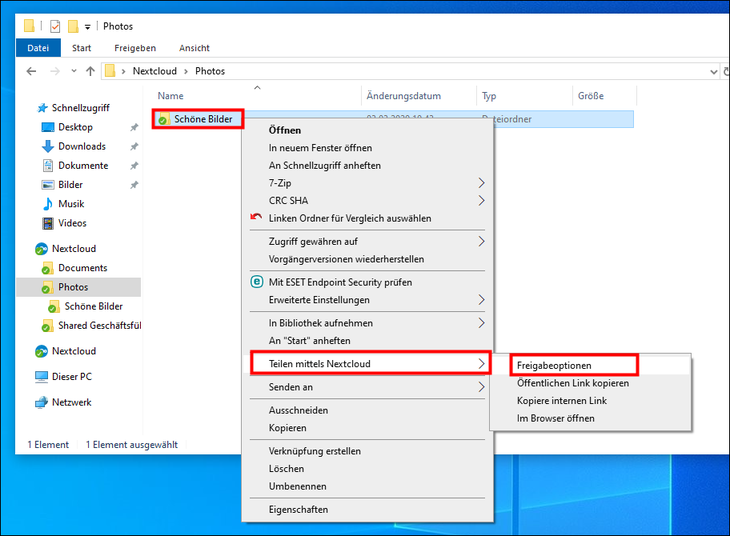This screenshot has width=730, height=536.
Task: Click the Musik note icon
Action: point(48,204)
